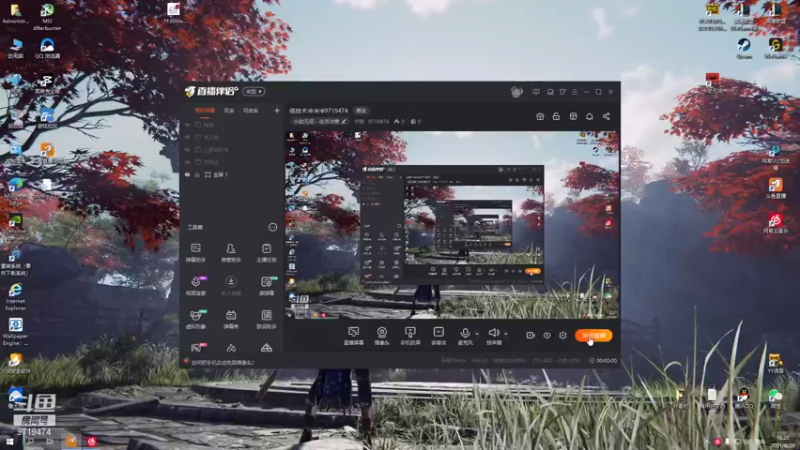Toggle eye of the topmost dimmed source row
The height and width of the screenshot is (450, 800).
coord(187,124)
